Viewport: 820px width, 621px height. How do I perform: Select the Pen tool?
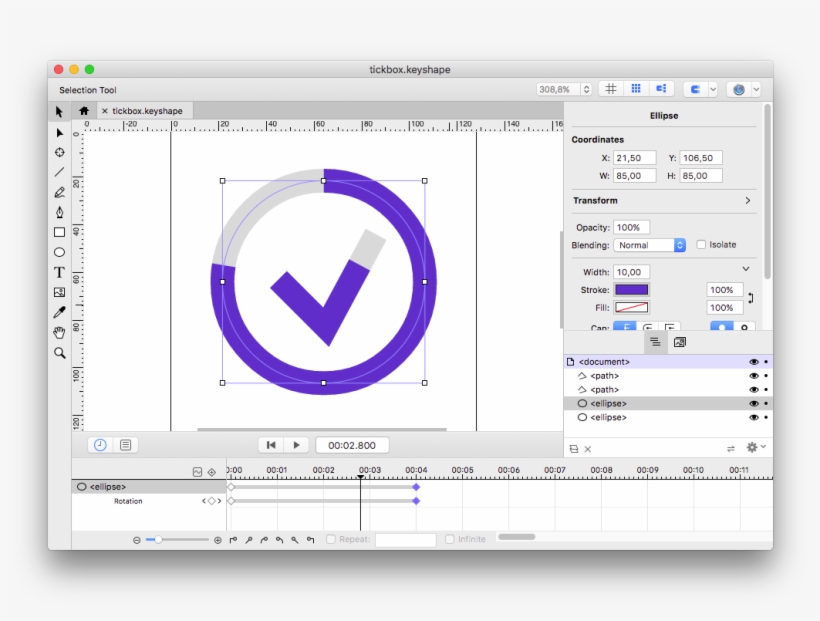point(60,212)
